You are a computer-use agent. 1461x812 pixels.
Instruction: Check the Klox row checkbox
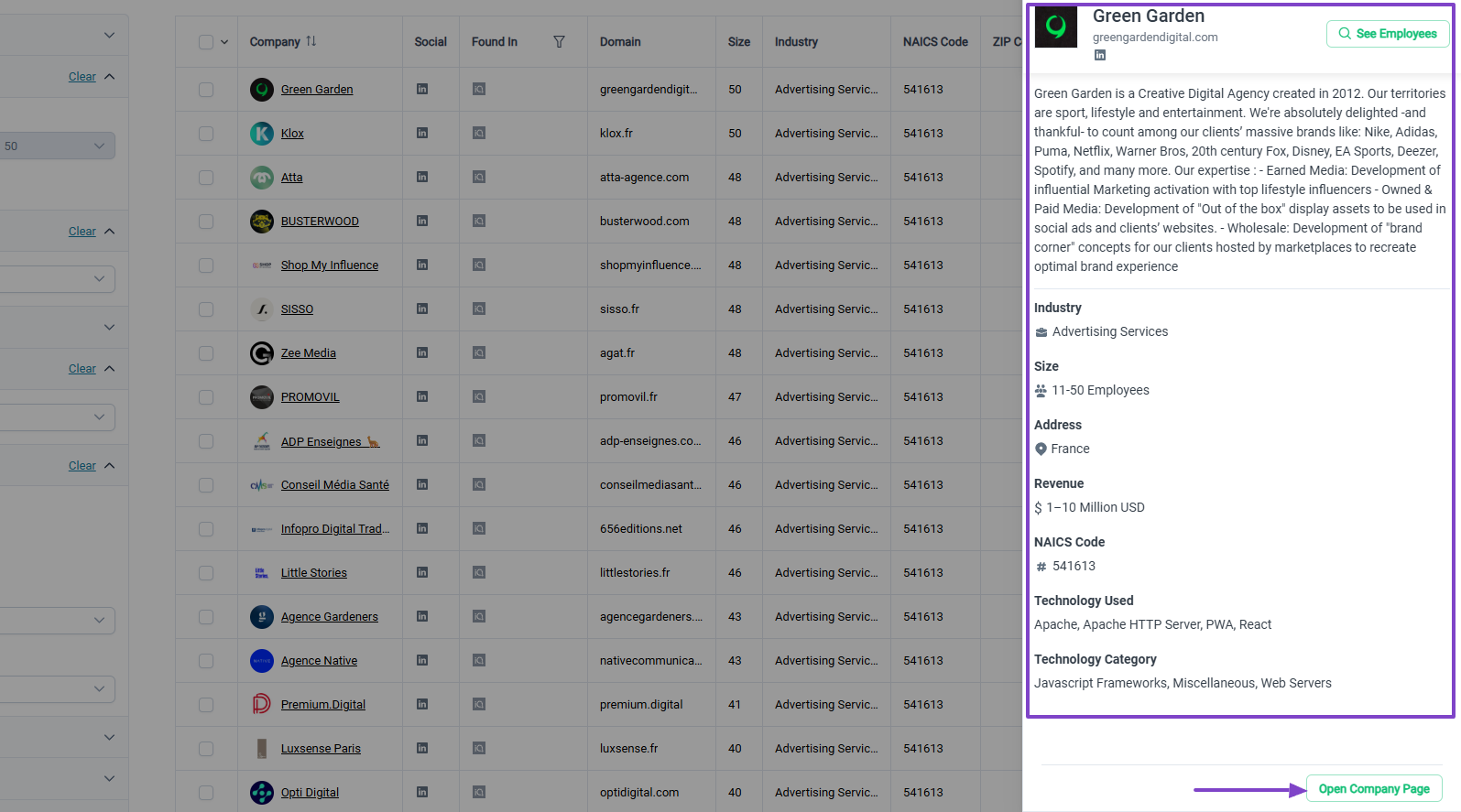(x=206, y=134)
